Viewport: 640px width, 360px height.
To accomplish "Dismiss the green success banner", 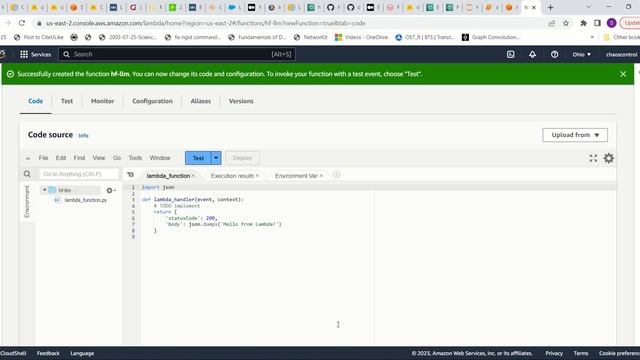I will (623, 74).
